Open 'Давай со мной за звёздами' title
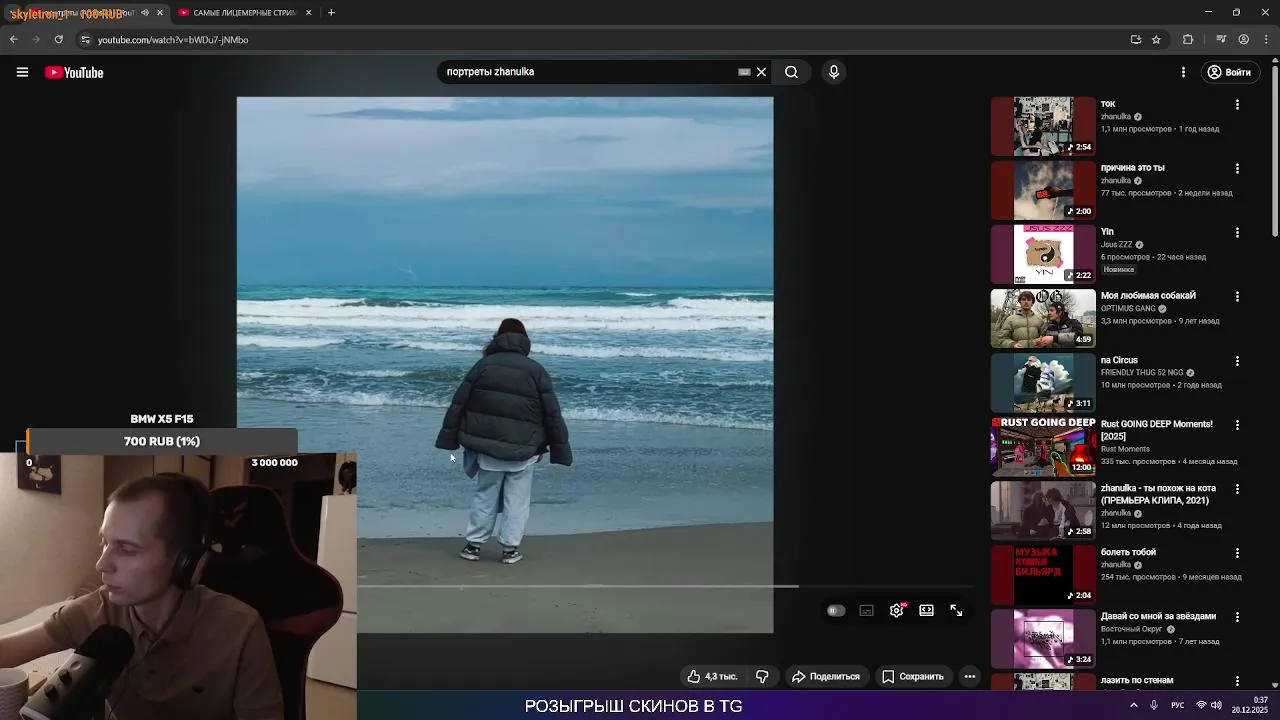The image size is (1280, 720). click(1158, 616)
